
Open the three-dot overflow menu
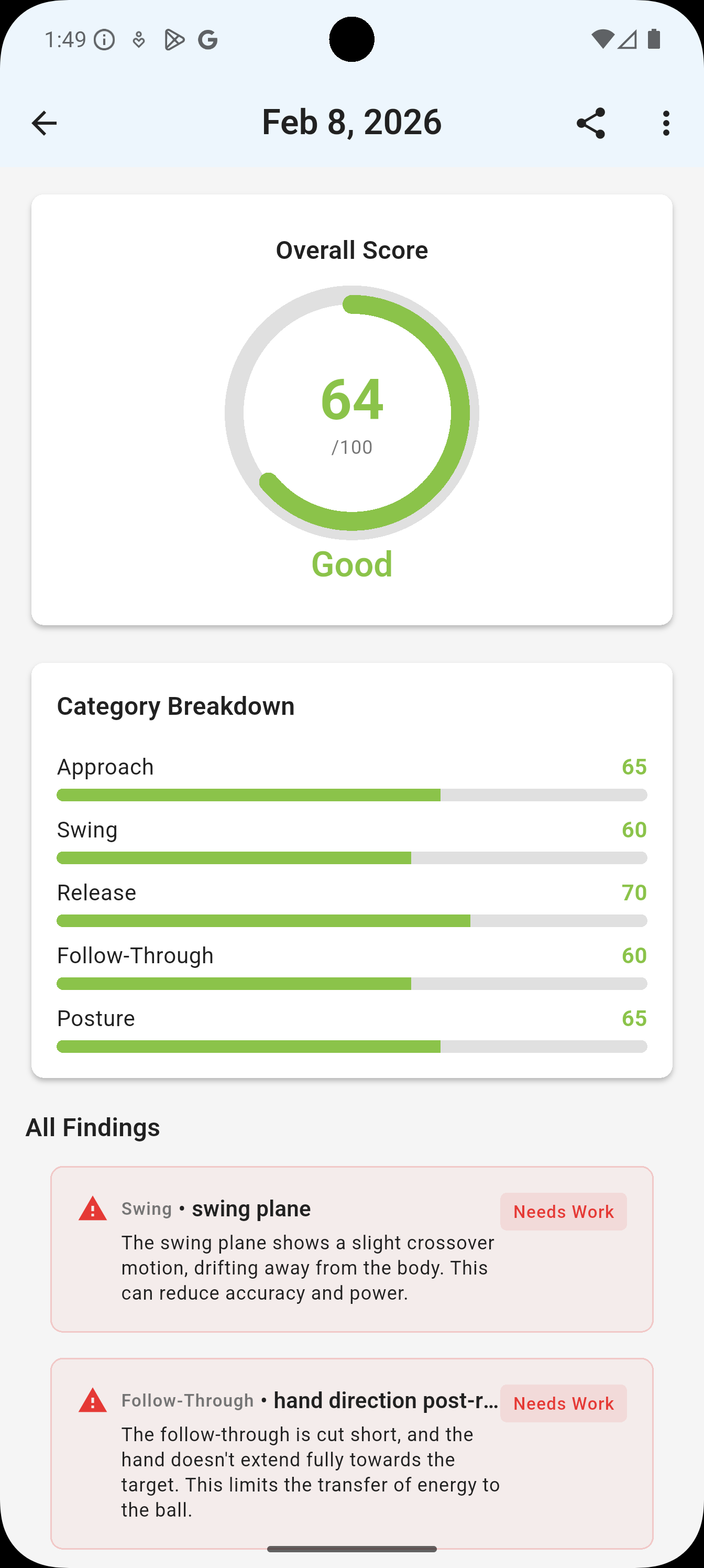[666, 123]
